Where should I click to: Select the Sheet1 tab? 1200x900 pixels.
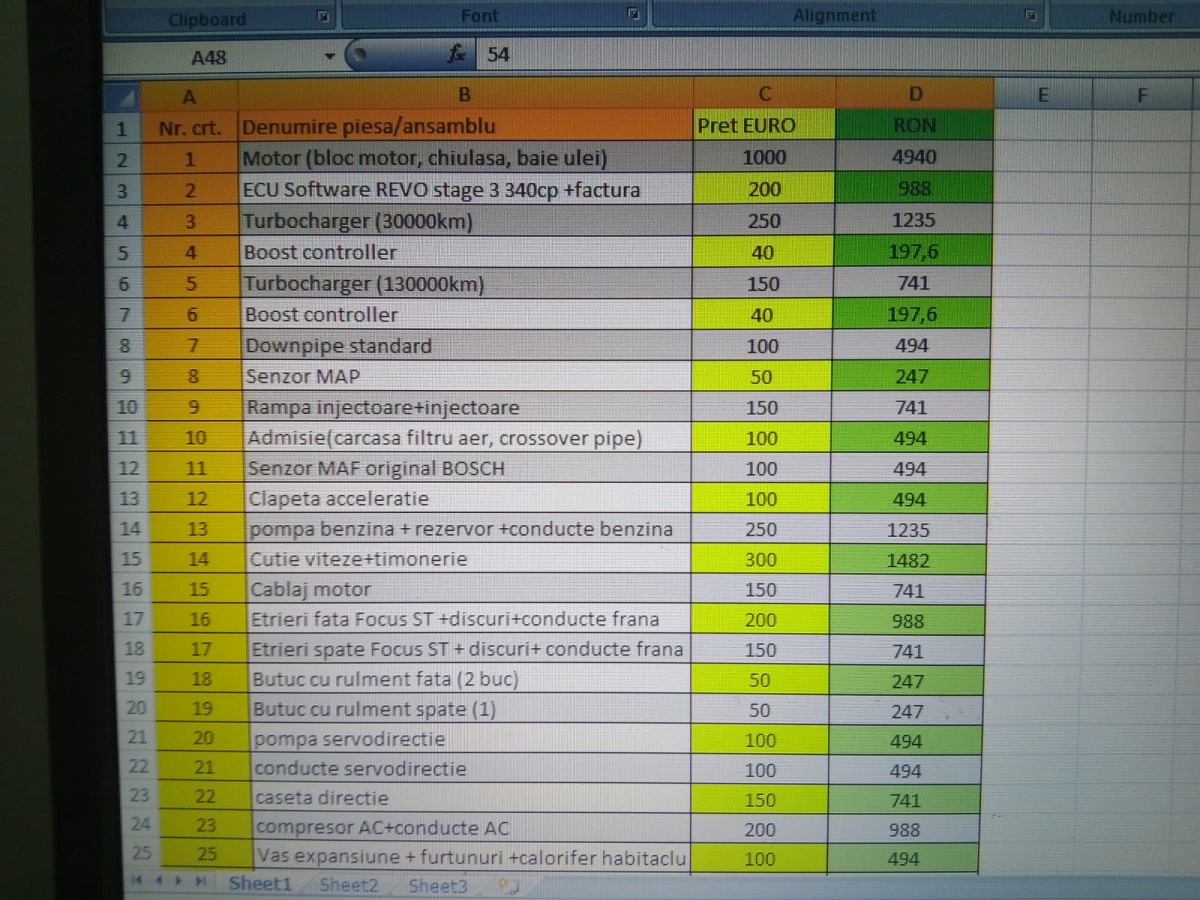point(260,884)
